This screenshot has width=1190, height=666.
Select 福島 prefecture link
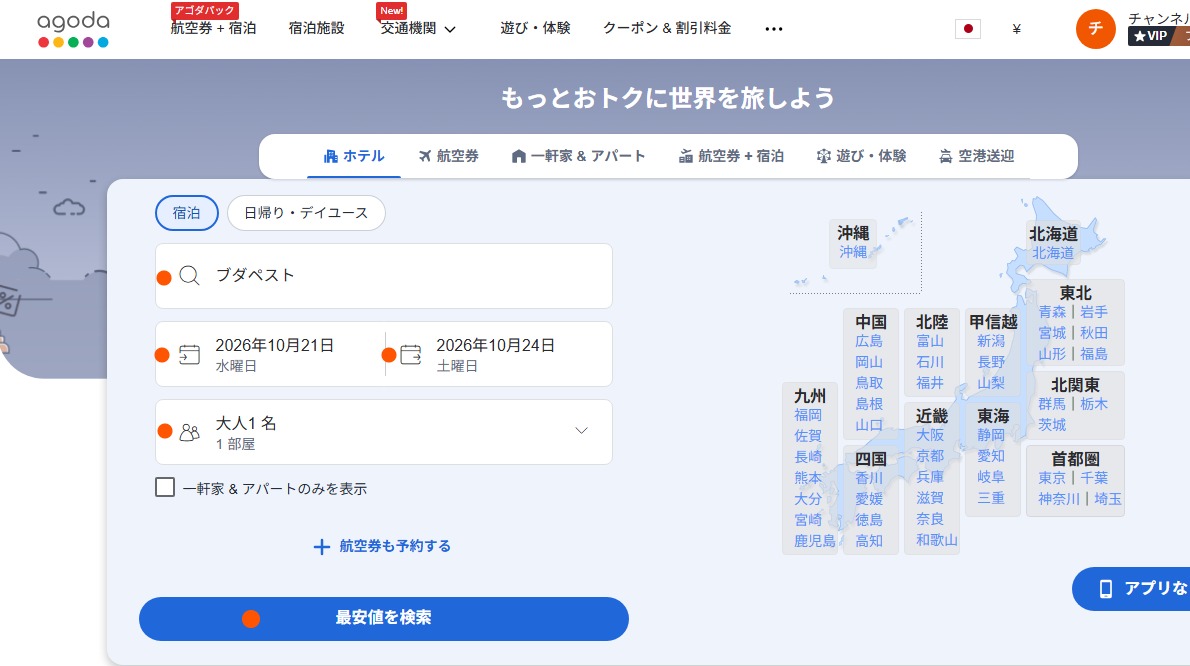point(1094,353)
